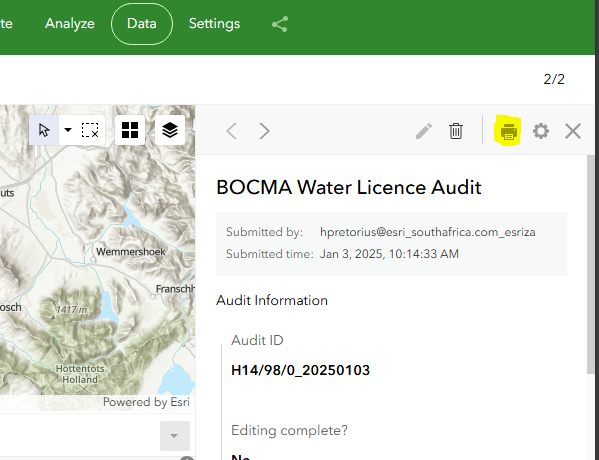Image resolution: width=599 pixels, height=460 pixels.
Task: Click the share icon in header
Action: click(x=280, y=24)
